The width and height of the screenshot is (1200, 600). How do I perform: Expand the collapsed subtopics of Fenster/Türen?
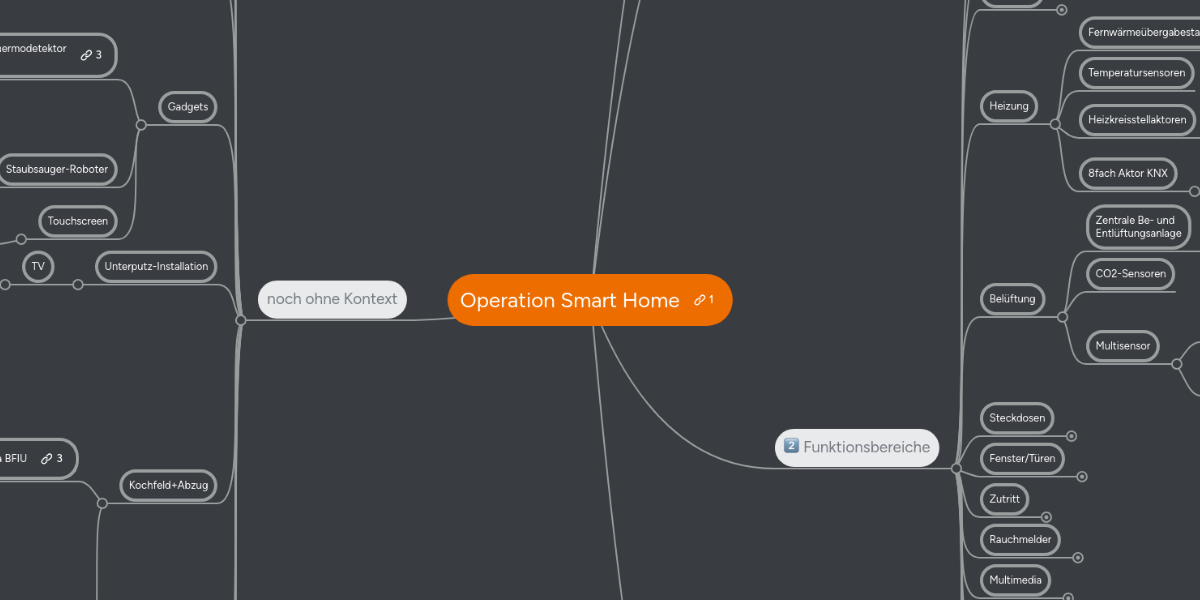(x=1081, y=476)
